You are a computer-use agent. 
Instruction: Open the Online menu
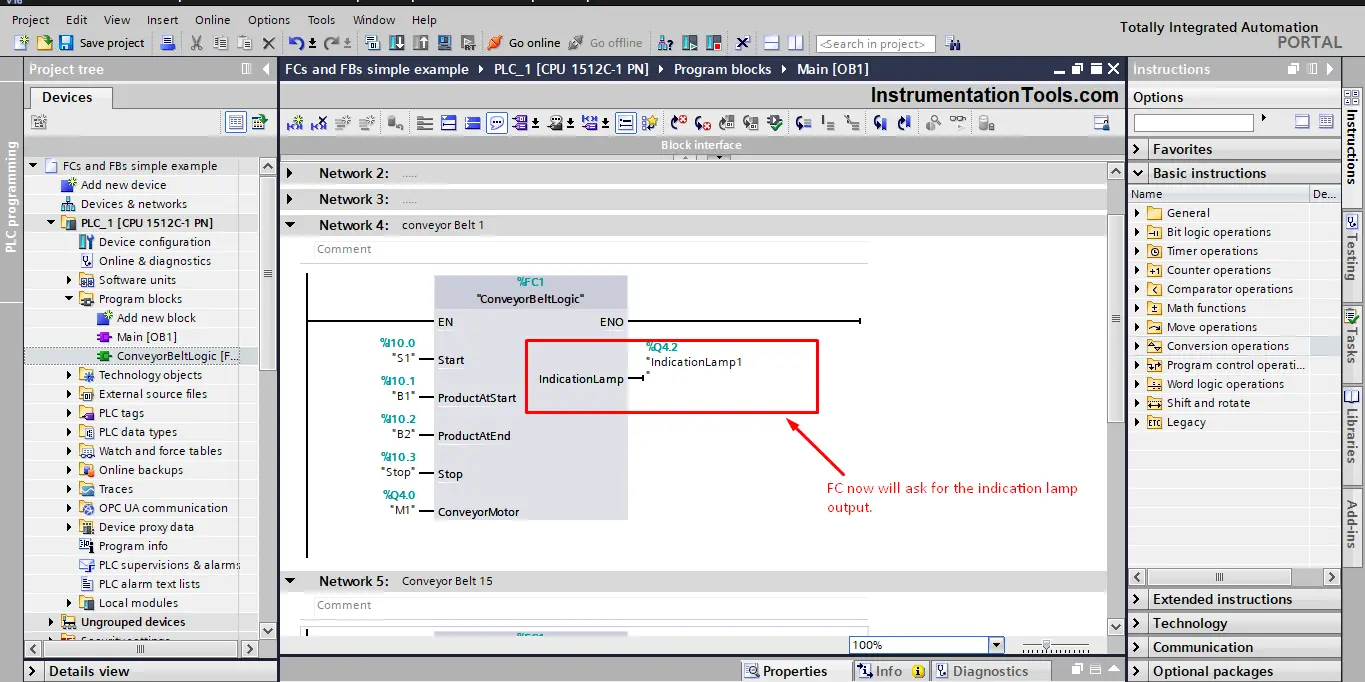212,20
